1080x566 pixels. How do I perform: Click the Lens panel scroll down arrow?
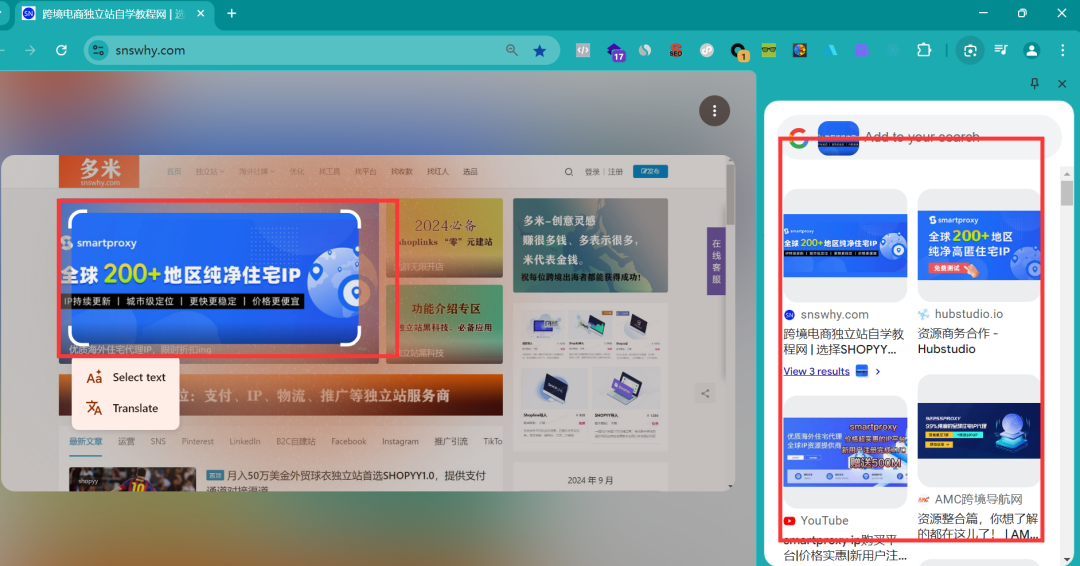point(1067,559)
